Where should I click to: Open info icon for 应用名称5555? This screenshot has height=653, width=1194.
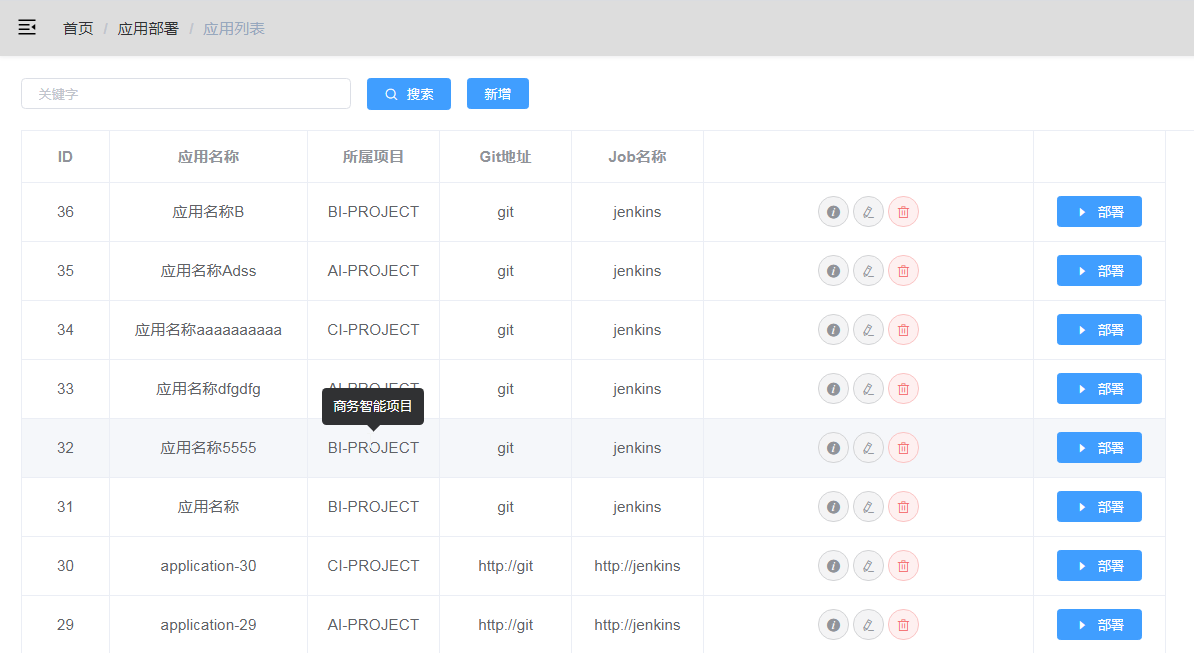pyautogui.click(x=833, y=448)
